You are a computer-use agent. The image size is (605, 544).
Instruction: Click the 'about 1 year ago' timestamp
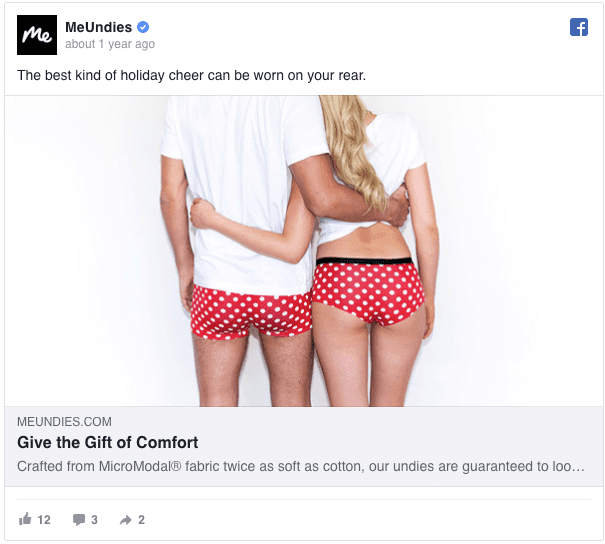110,44
